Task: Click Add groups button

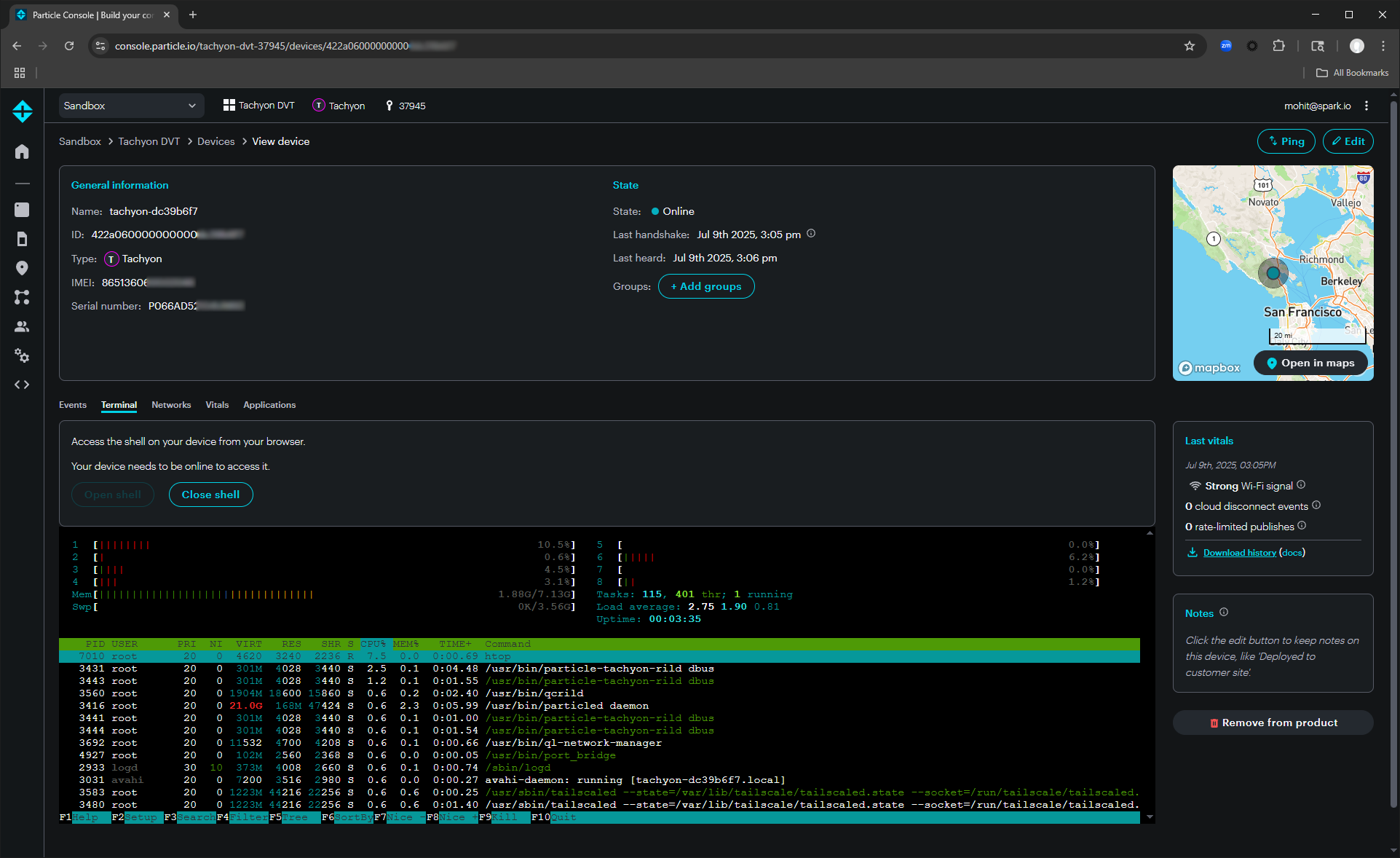Action: click(x=706, y=286)
